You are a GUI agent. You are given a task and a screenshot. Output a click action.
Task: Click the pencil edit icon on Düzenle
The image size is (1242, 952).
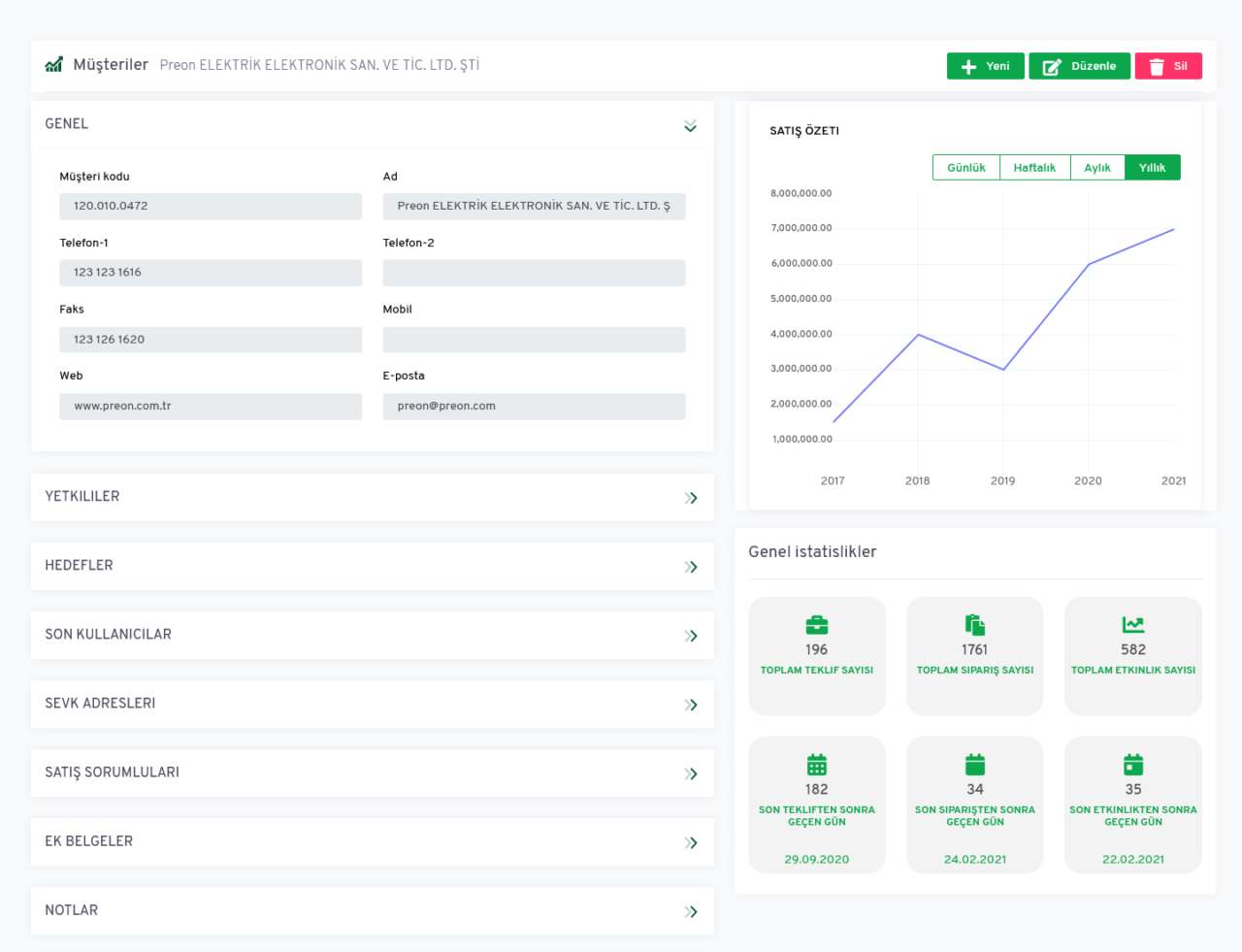point(1052,67)
